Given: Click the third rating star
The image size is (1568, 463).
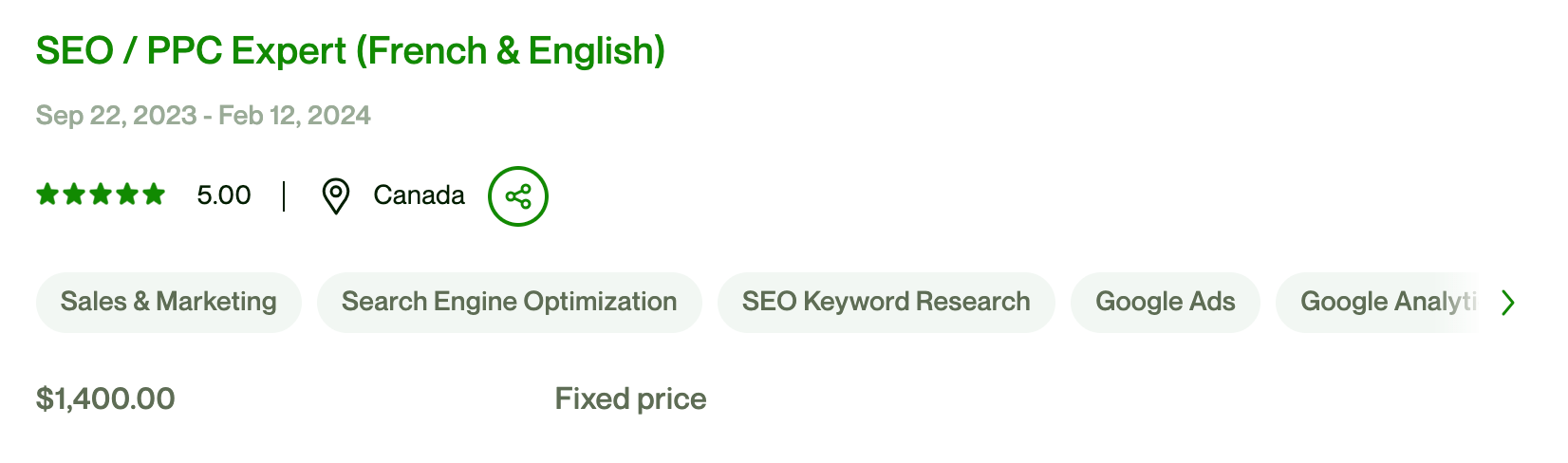Looking at the screenshot, I should coord(101,195).
